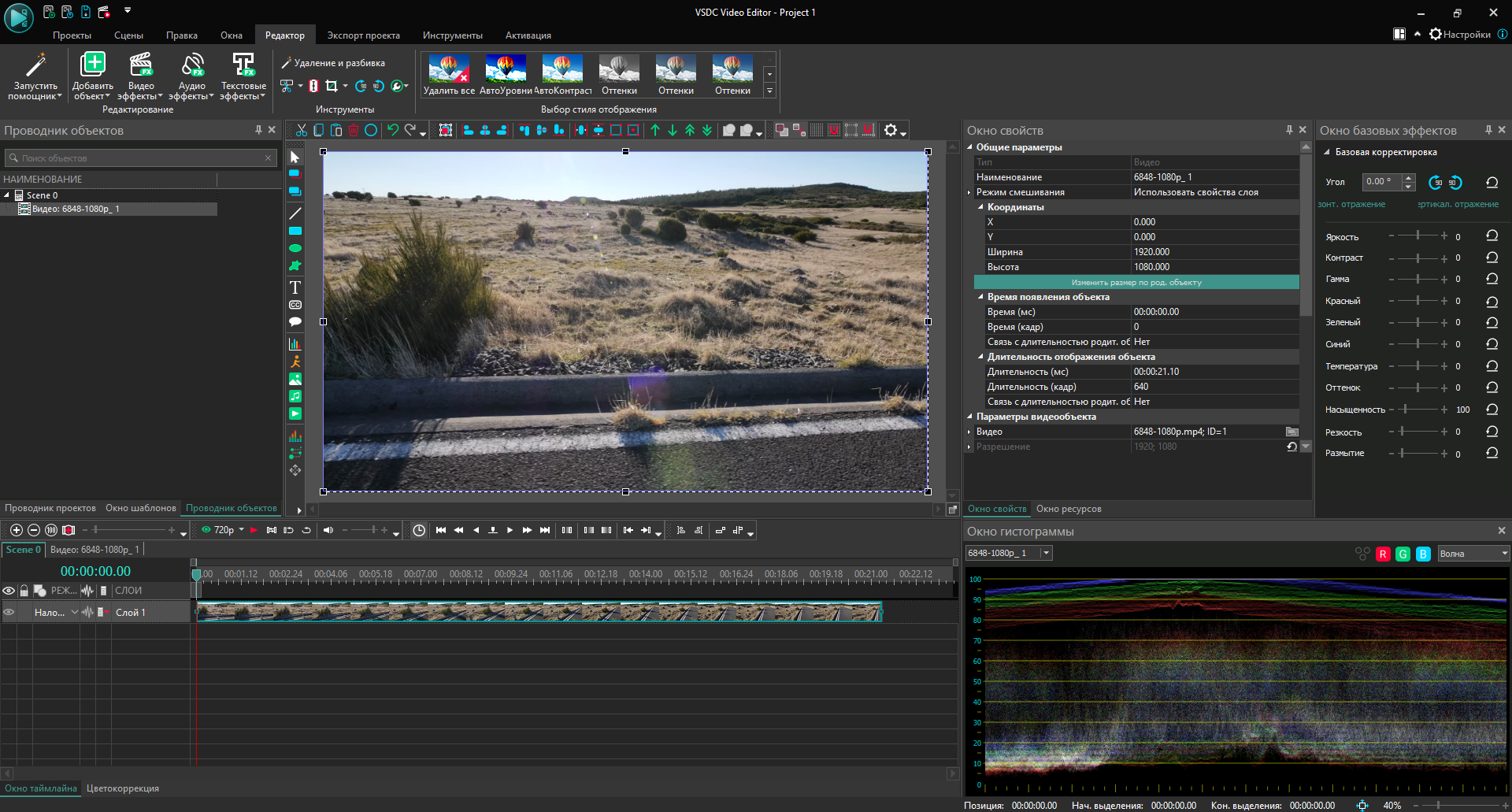Click Удалить все styles button
Viewport: 1512px width, 812px height.
point(449,75)
